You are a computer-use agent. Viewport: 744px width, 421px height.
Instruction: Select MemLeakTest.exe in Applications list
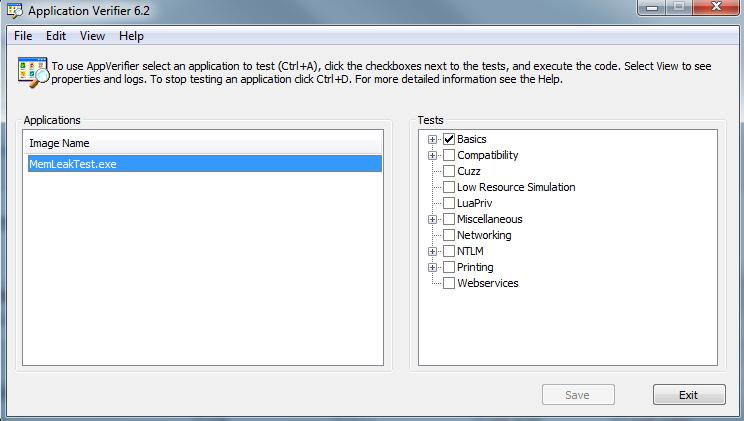pos(73,164)
